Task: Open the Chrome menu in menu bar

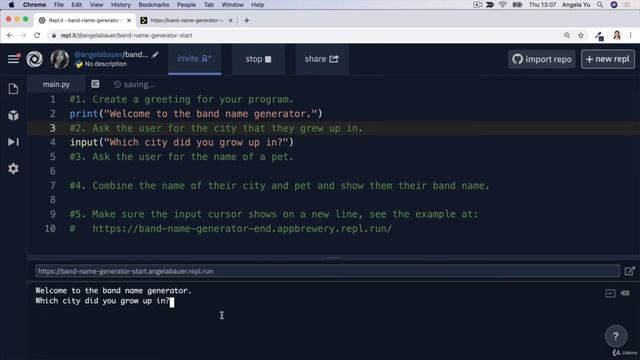Action: 34,4
